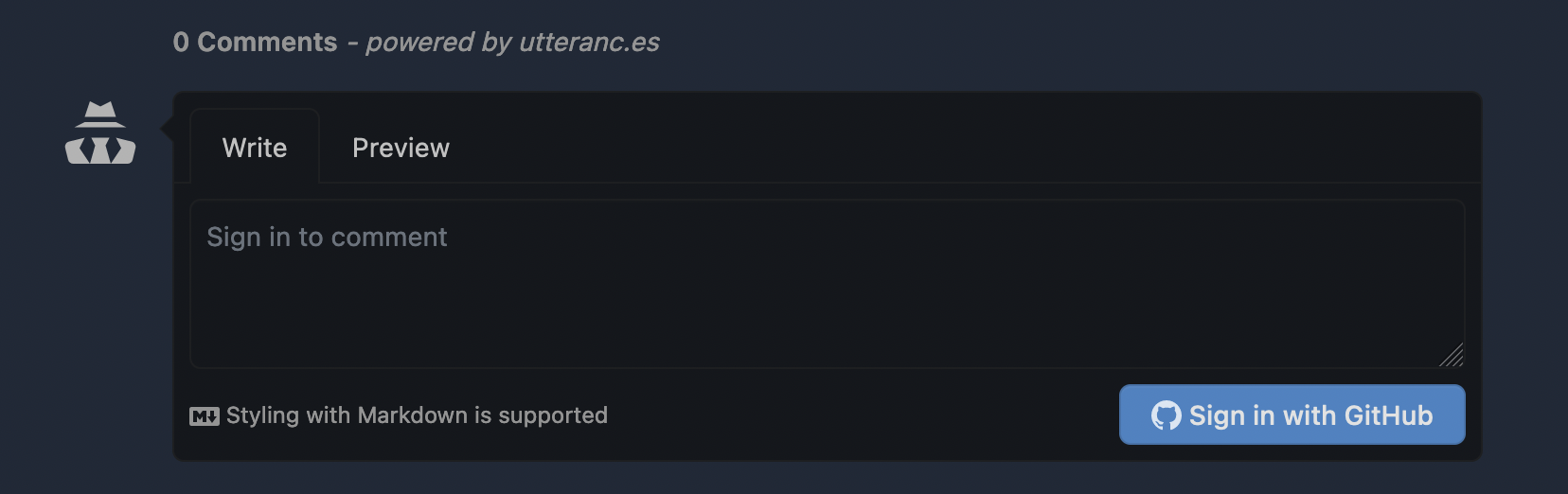The image size is (1568, 494).
Task: Click the speech-bubble pointer beside the avatar
Action: (x=168, y=128)
